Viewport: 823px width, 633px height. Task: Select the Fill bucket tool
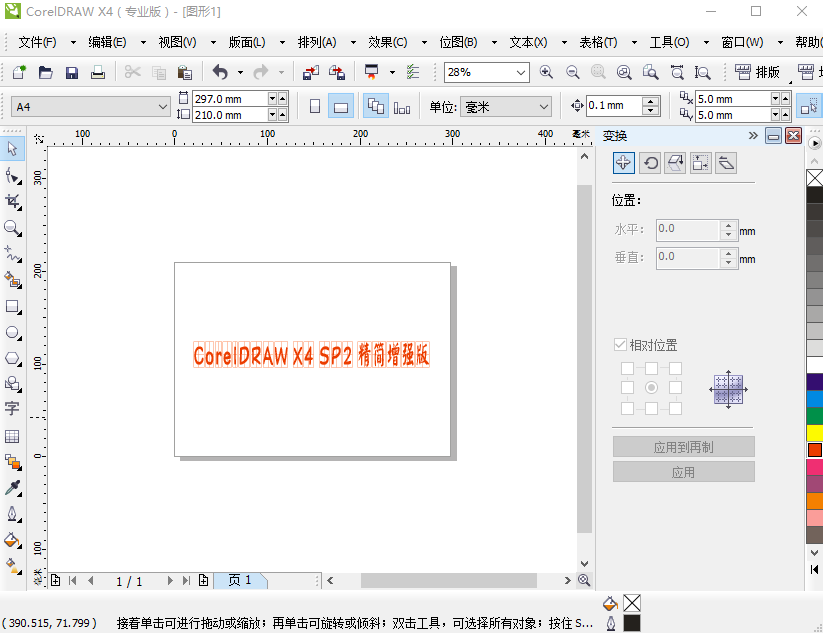coord(13,540)
